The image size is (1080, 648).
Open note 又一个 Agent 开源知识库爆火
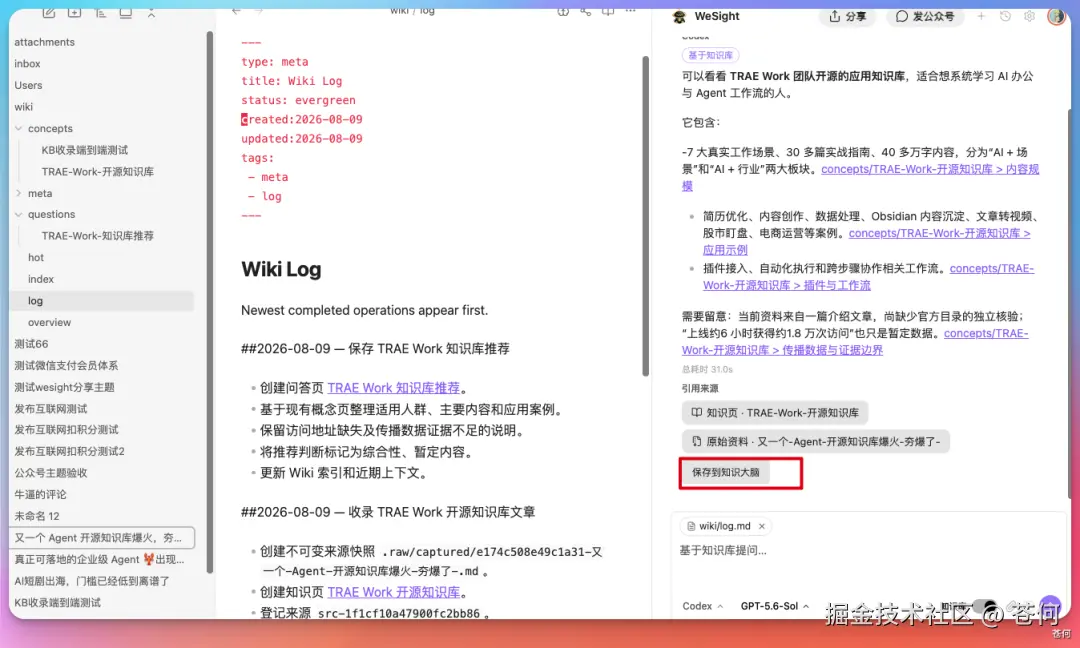pos(102,538)
